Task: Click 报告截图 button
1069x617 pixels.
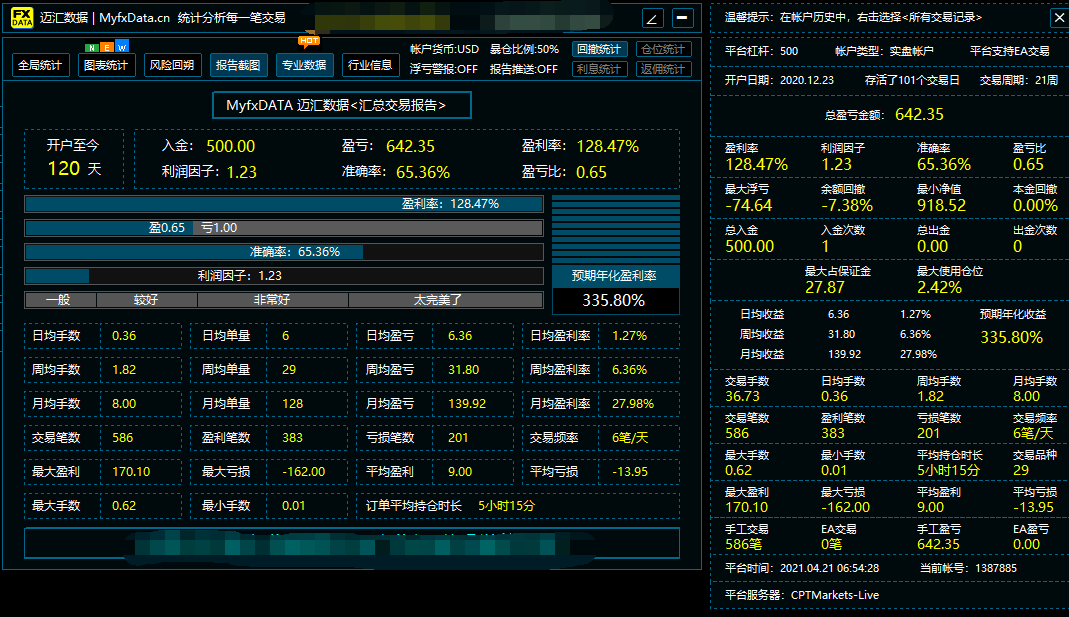Action: point(238,66)
